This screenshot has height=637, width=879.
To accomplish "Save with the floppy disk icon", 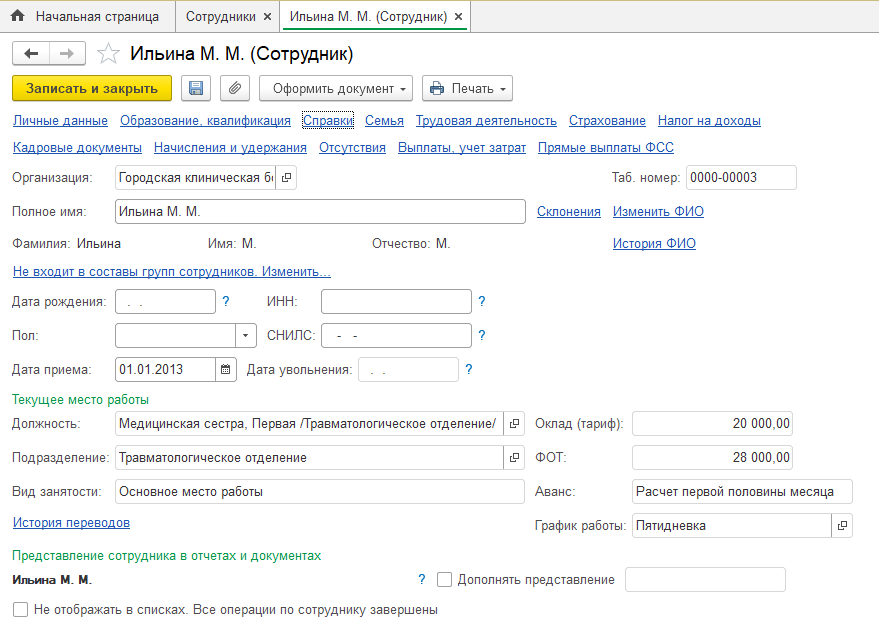I will point(196,89).
